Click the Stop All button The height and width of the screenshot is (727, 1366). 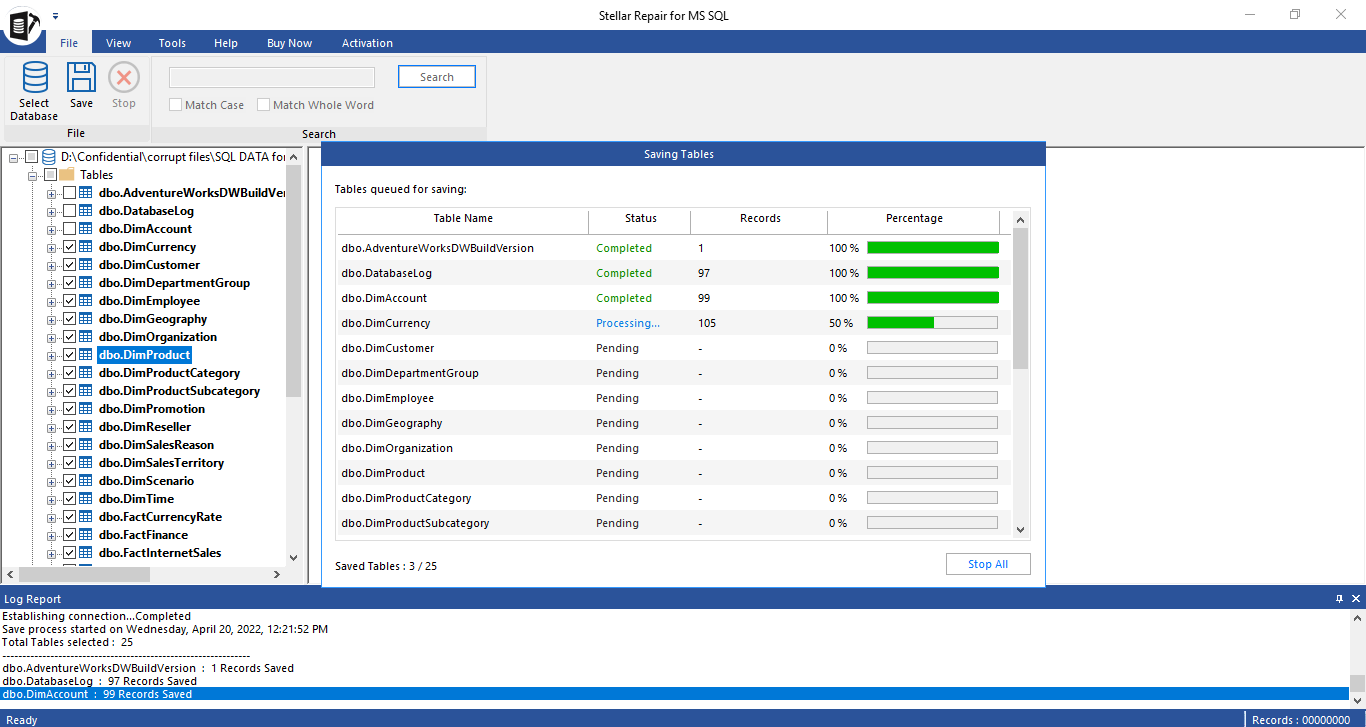(988, 564)
